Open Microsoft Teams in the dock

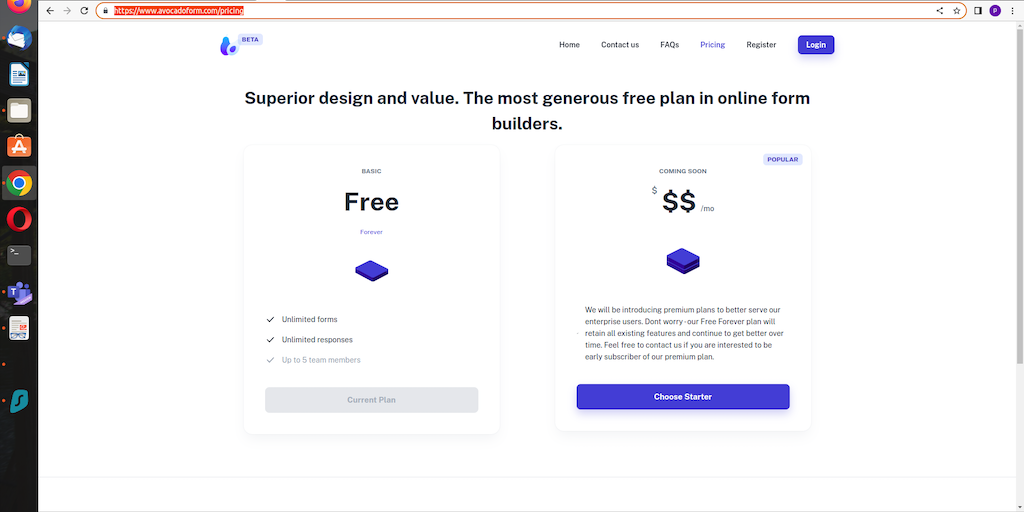tap(19, 292)
